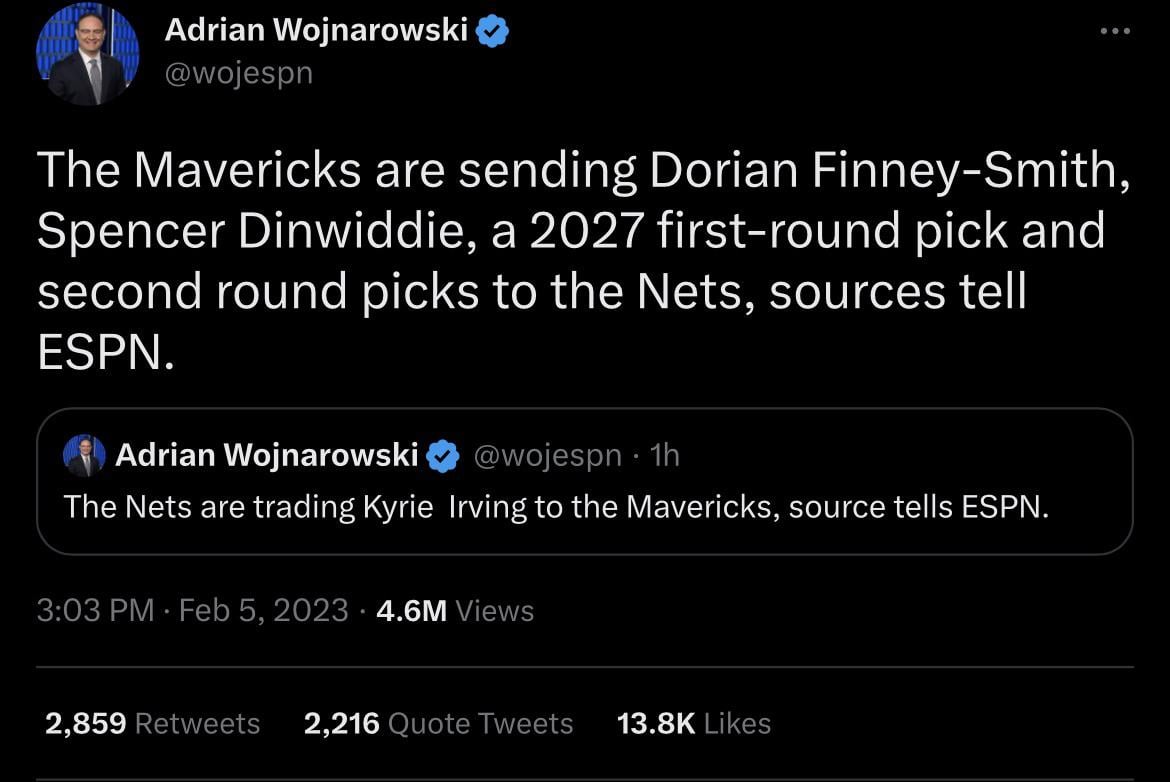Viewport: 1170px width, 782px height.
Task: Click the 3:03 PM time of the tweet
Action: [95, 610]
